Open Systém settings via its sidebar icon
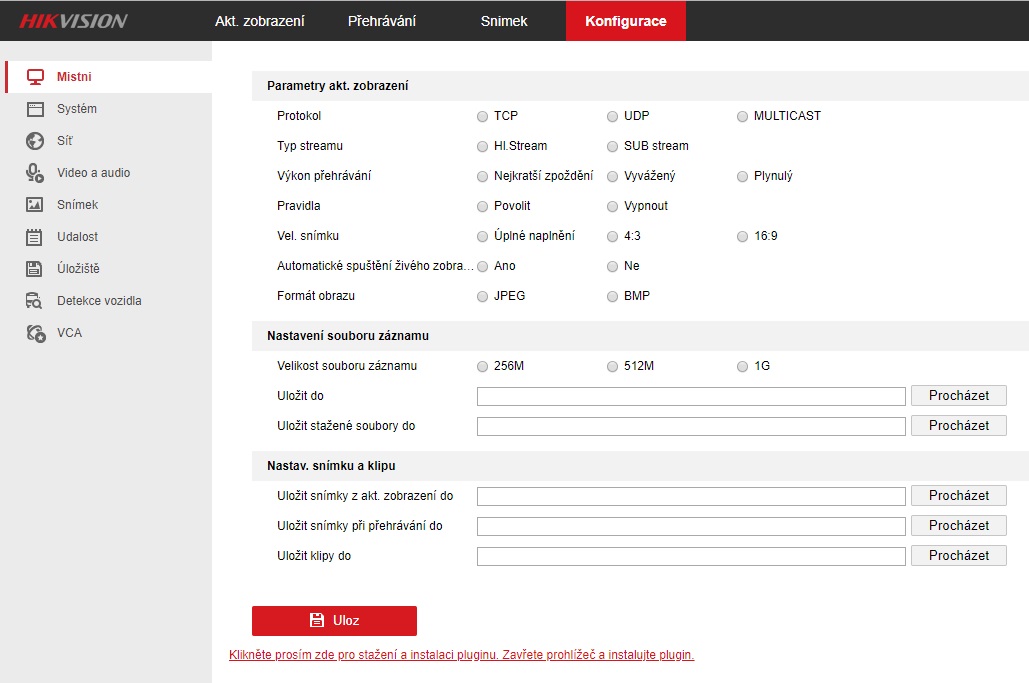Viewport: 1029px width, 683px height. point(35,109)
